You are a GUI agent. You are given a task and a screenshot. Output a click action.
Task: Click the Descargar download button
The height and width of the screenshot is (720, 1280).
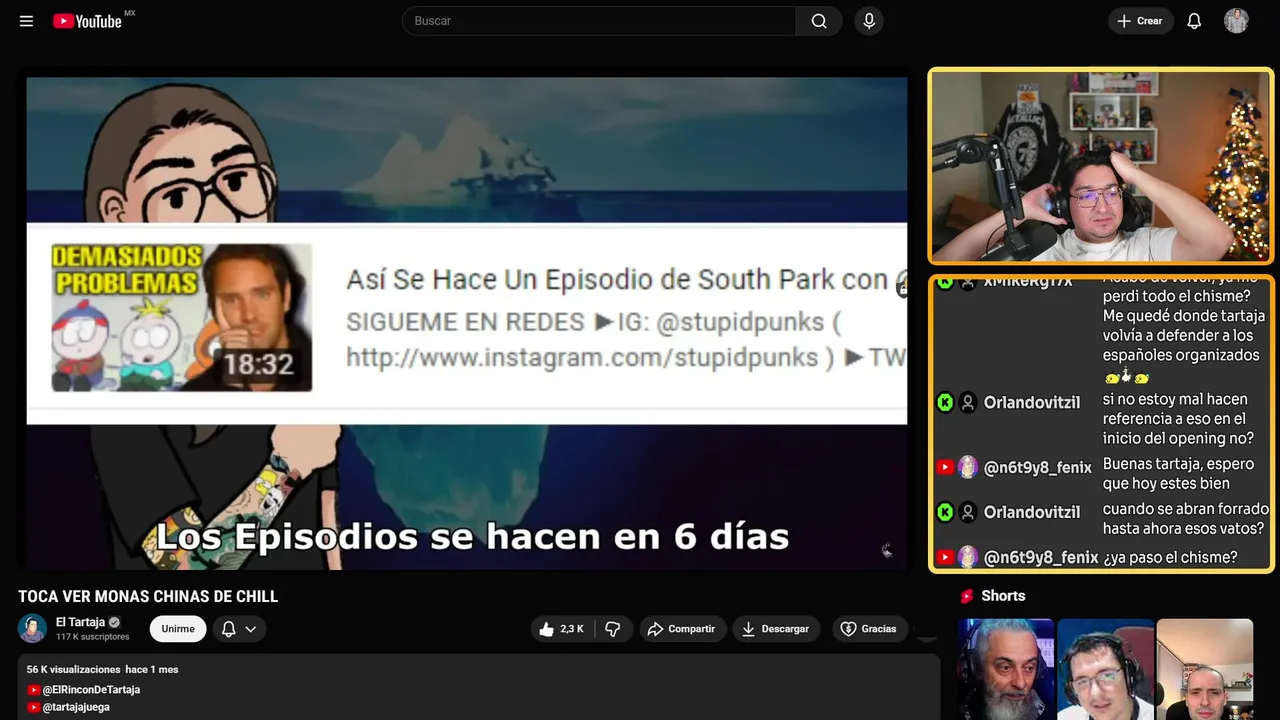coord(776,629)
